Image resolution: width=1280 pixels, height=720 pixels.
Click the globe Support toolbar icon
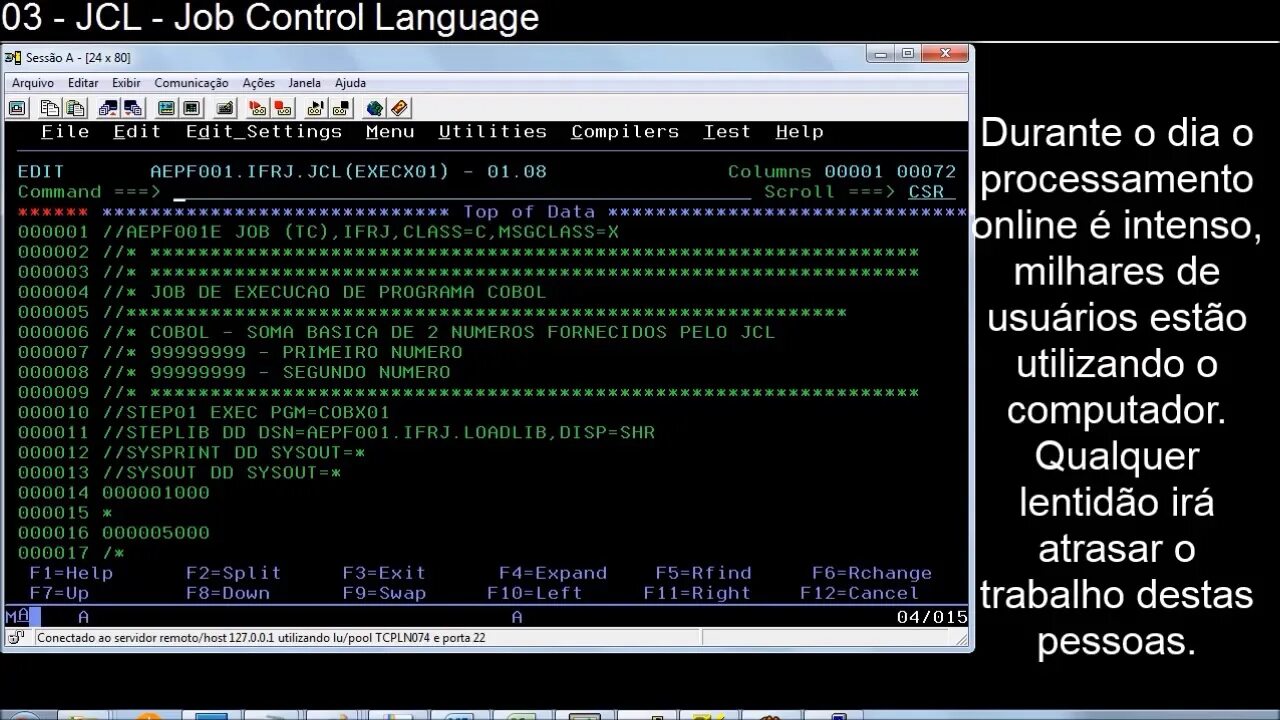375,108
